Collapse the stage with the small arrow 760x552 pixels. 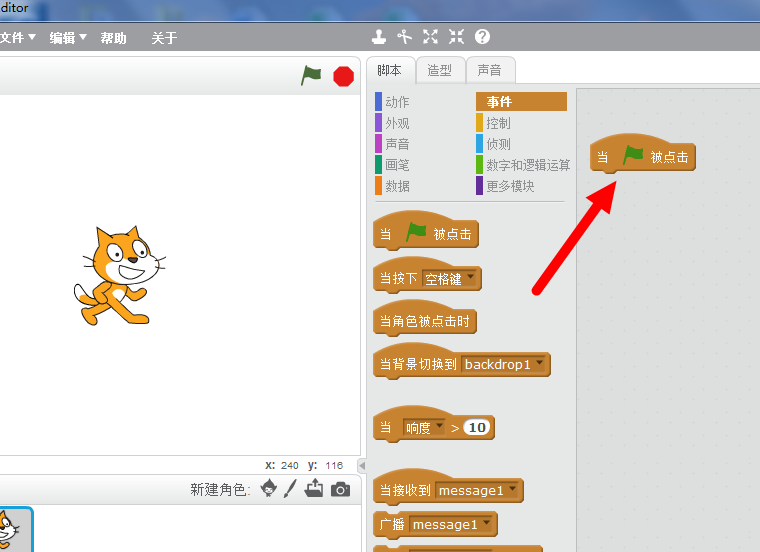tap(362, 466)
